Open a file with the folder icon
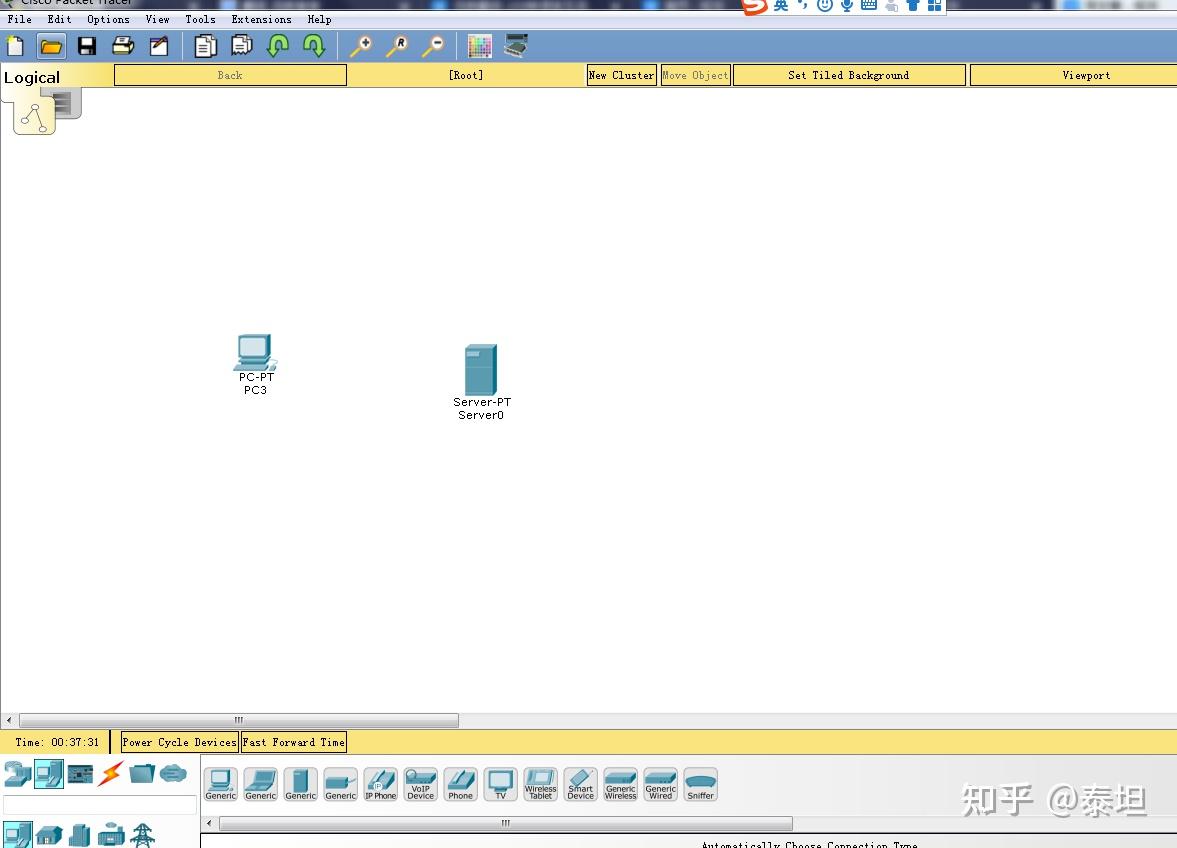The image size is (1177, 848). click(51, 47)
